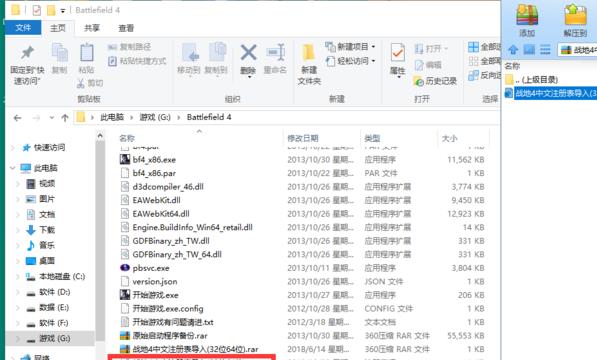The width and height of the screenshot is (597, 360).
Task: Sort by Date modified (修改日期) column
Action: click(x=303, y=138)
